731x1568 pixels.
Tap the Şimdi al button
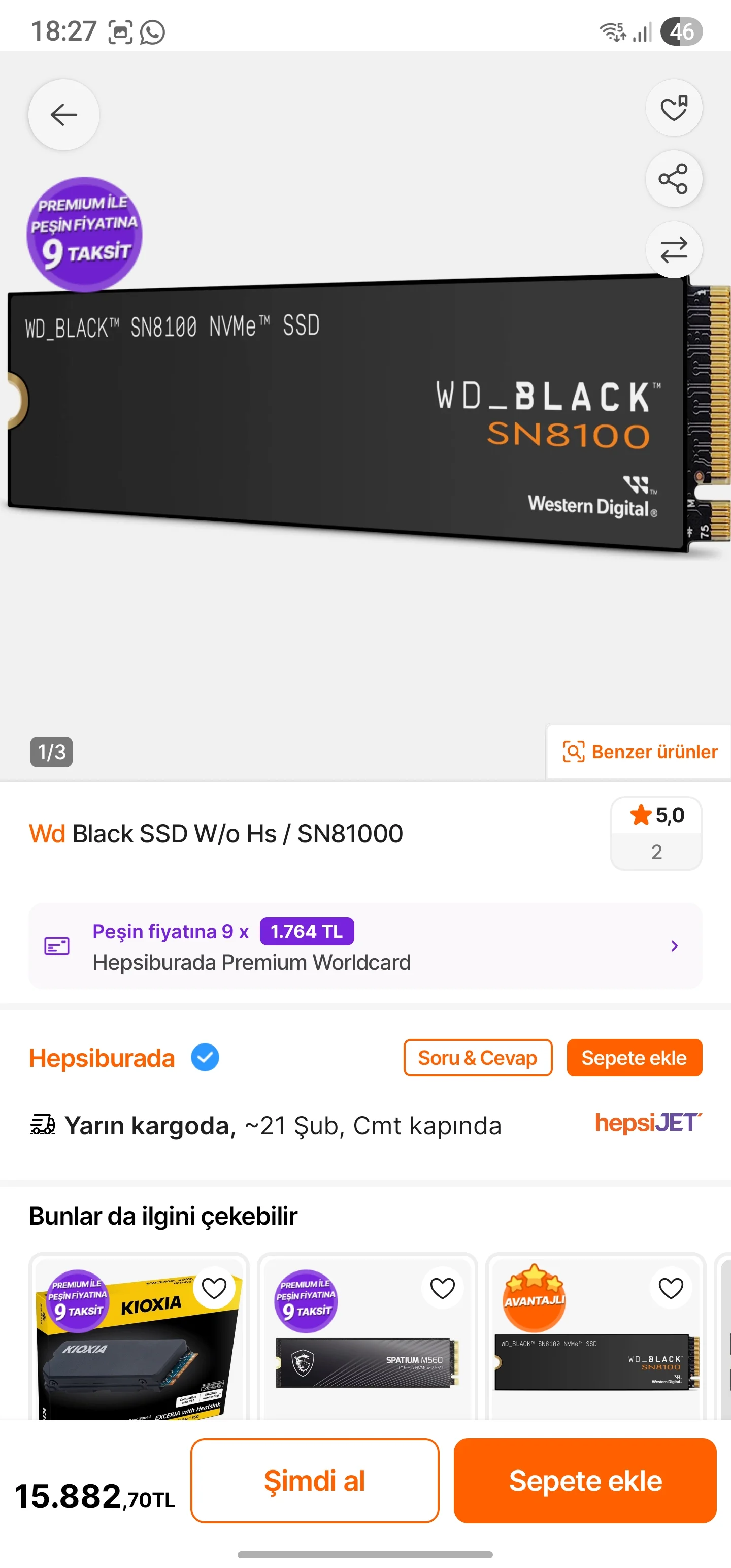click(x=315, y=1480)
